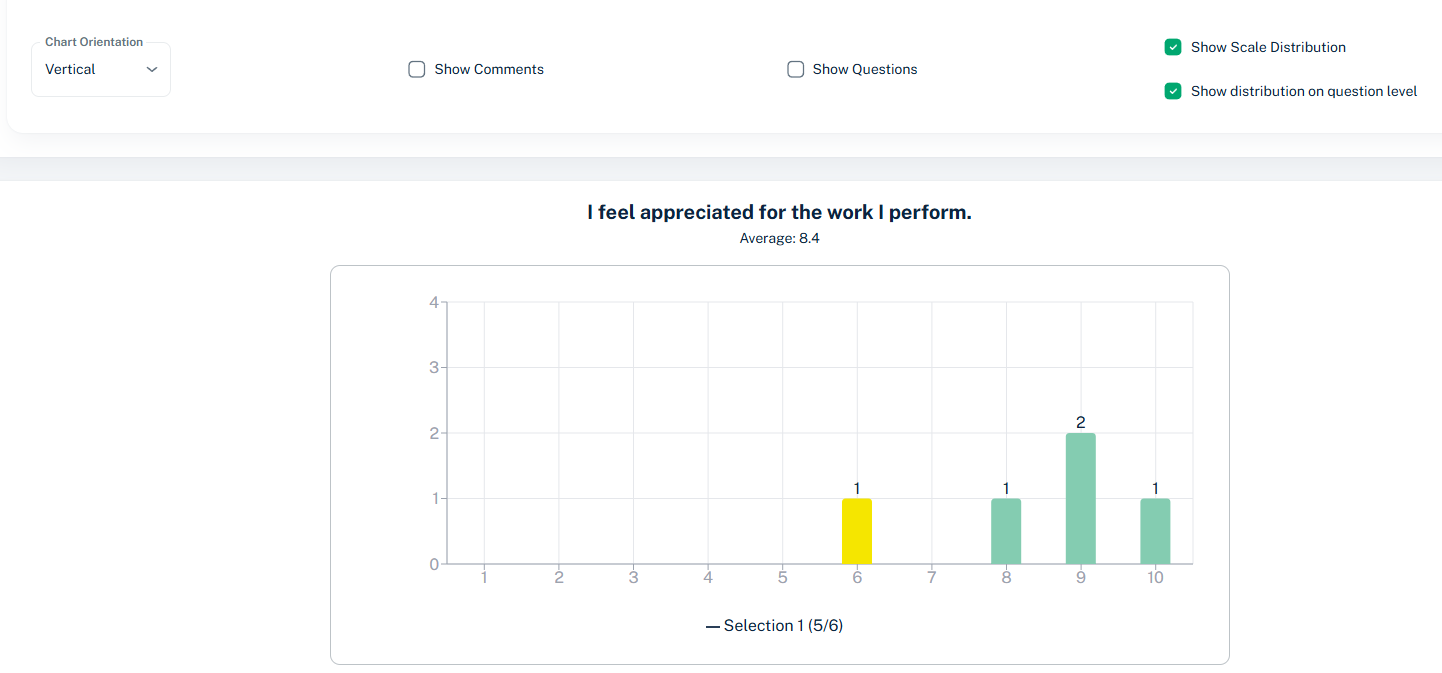Click the green bar at score 8
Image resolution: width=1442 pixels, height=673 pixels.
pyautogui.click(x=1006, y=531)
